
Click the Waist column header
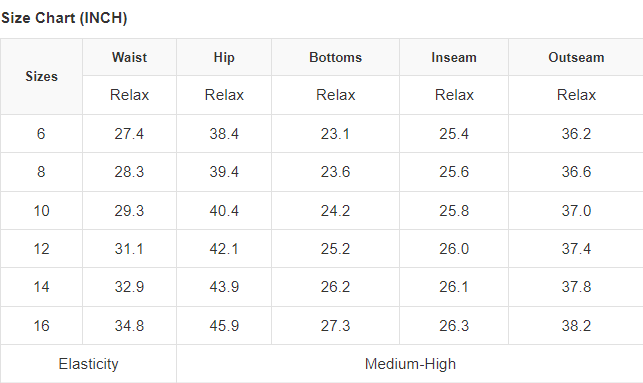click(x=129, y=57)
